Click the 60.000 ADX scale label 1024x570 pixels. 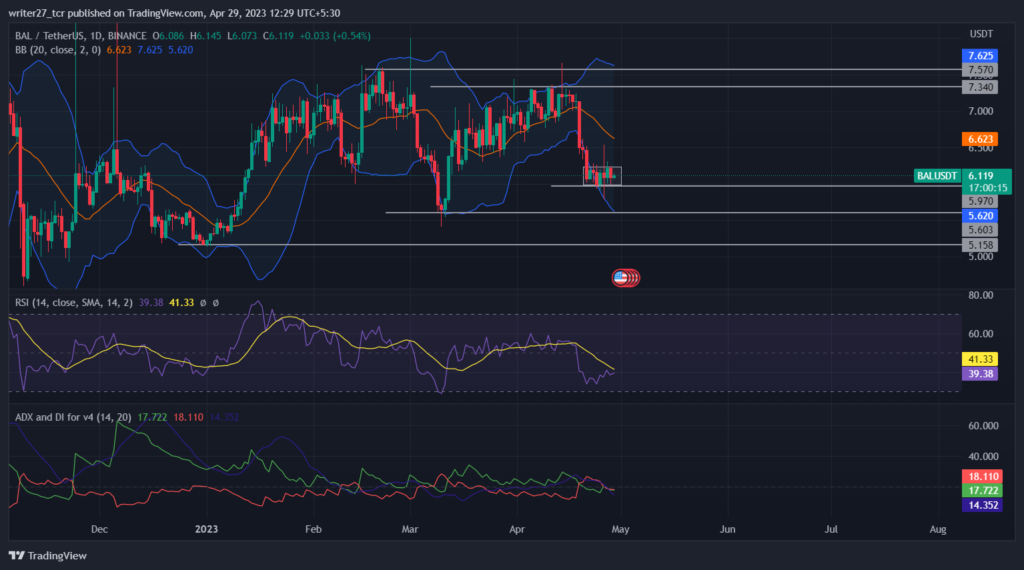coord(983,426)
